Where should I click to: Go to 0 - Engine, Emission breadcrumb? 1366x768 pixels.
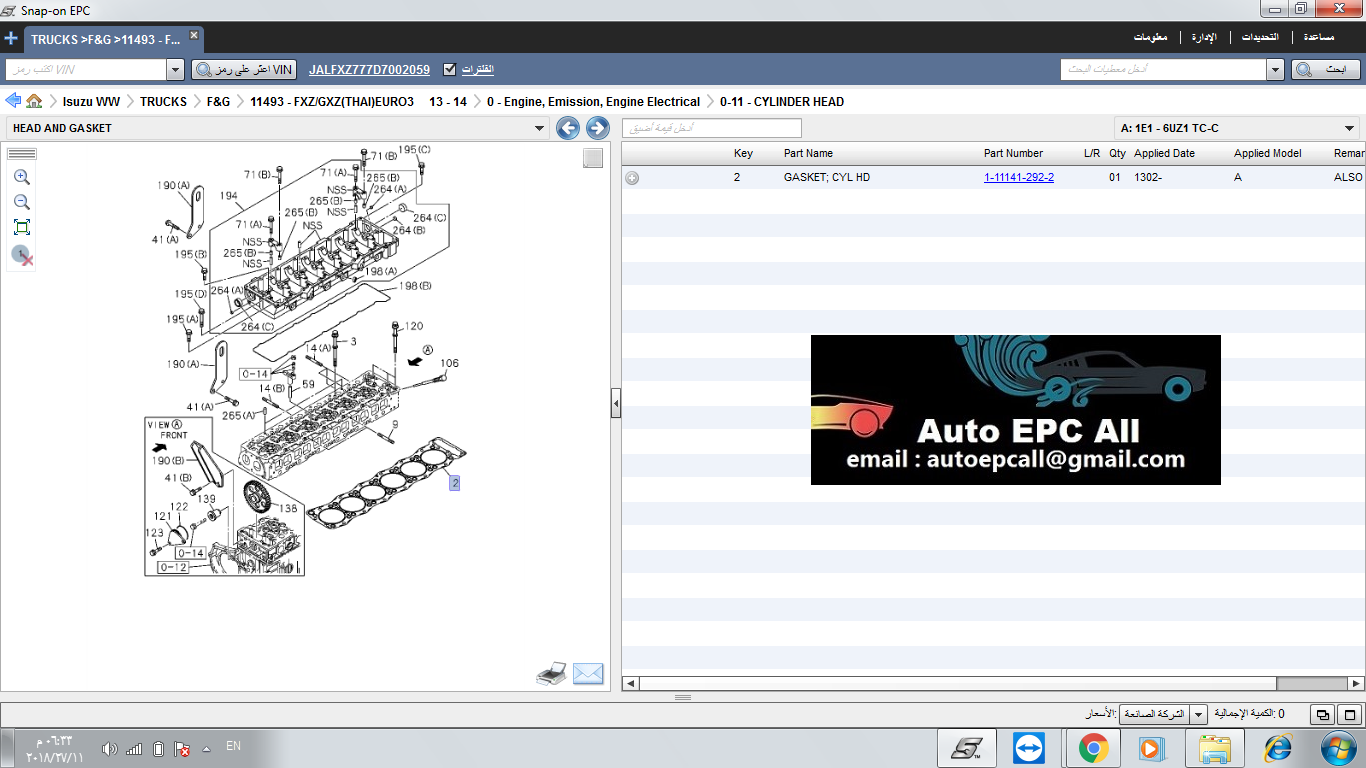tap(593, 102)
